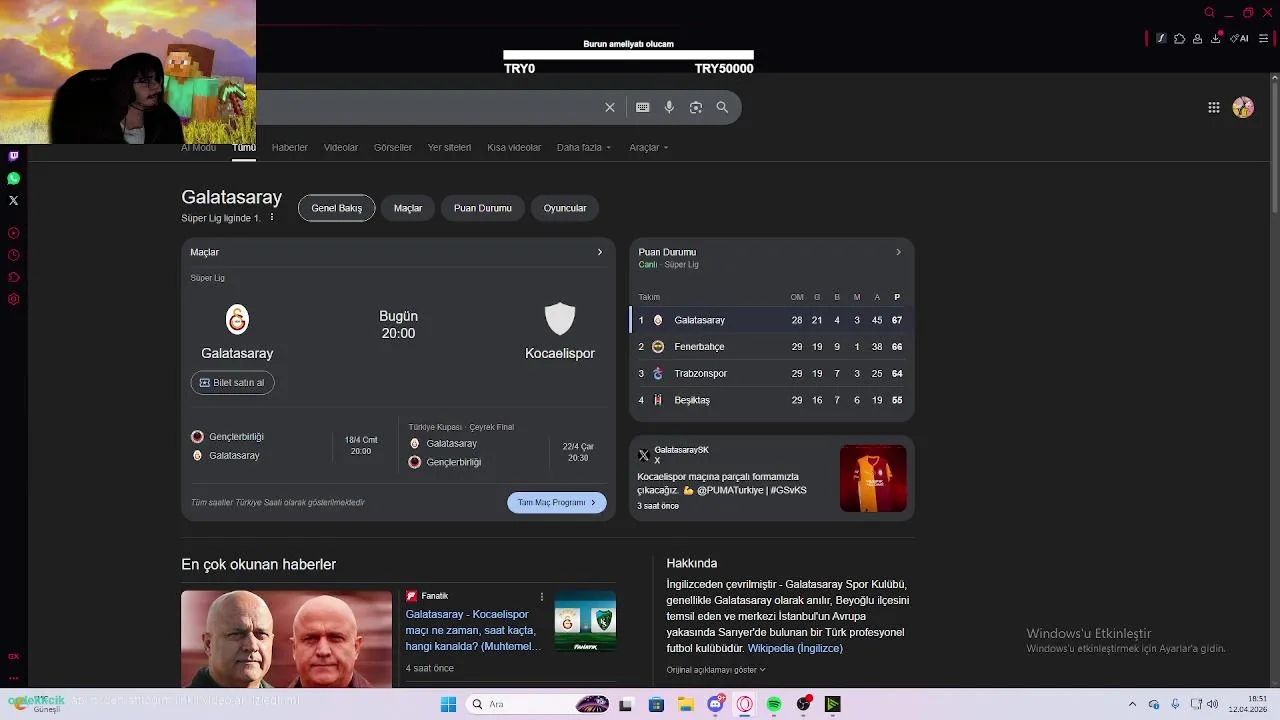Clear the search box with X icon

click(x=610, y=107)
